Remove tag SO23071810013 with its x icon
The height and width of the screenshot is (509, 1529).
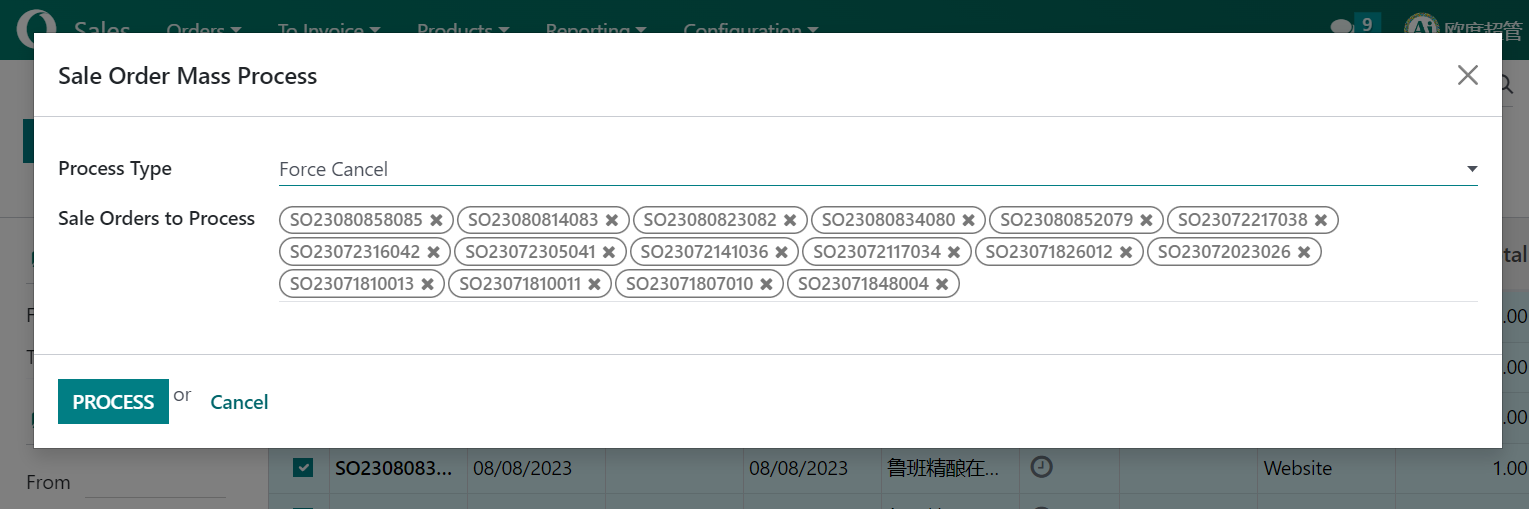[427, 284]
